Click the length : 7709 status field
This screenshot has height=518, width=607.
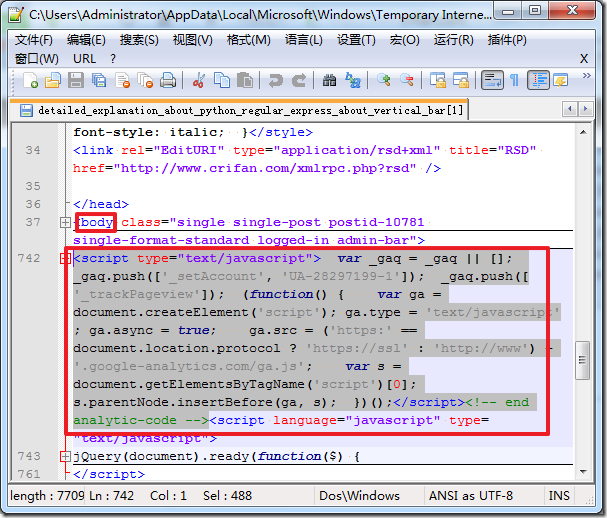click(x=47, y=496)
